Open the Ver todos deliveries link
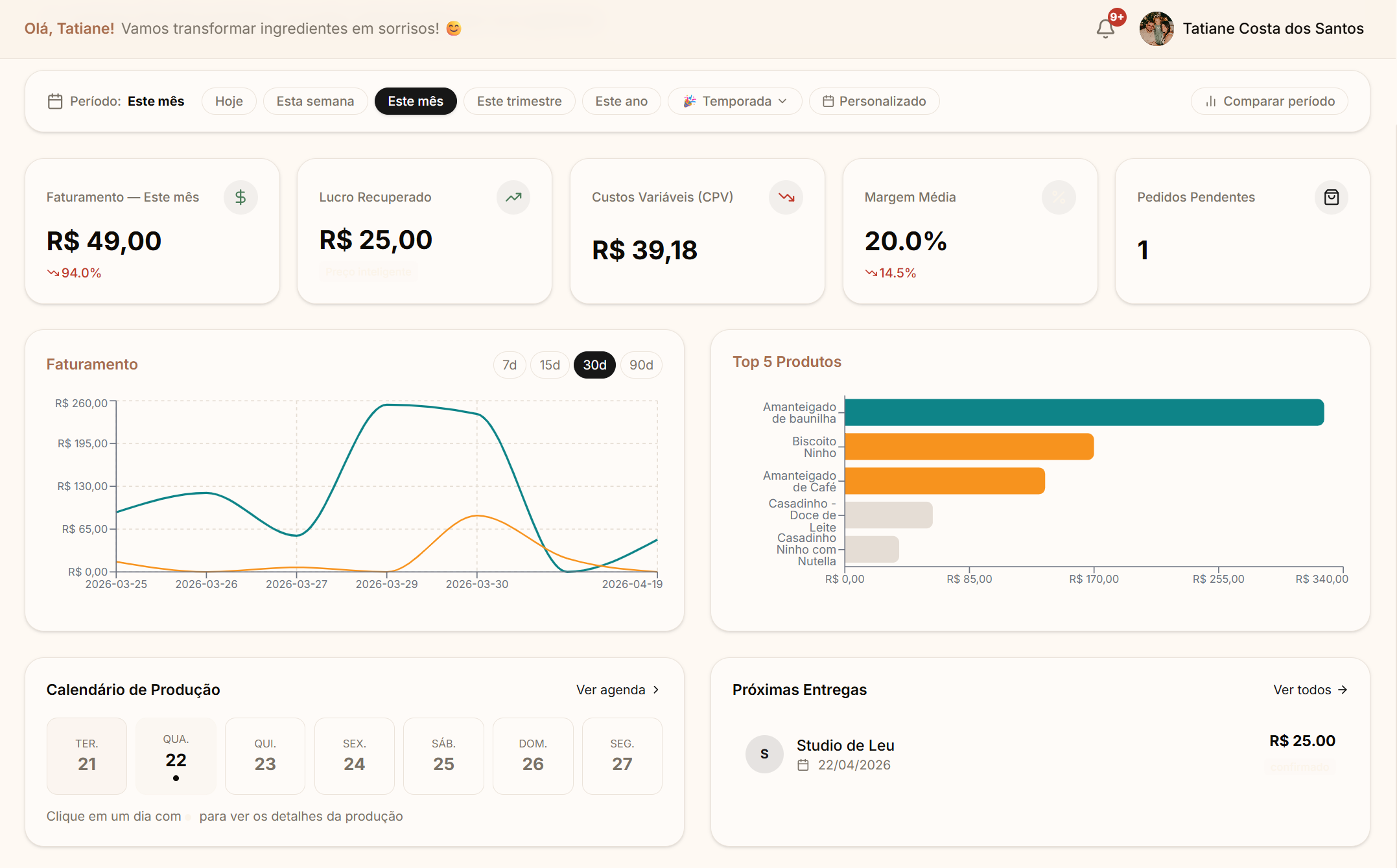The width and height of the screenshot is (1397, 868). click(x=1310, y=690)
